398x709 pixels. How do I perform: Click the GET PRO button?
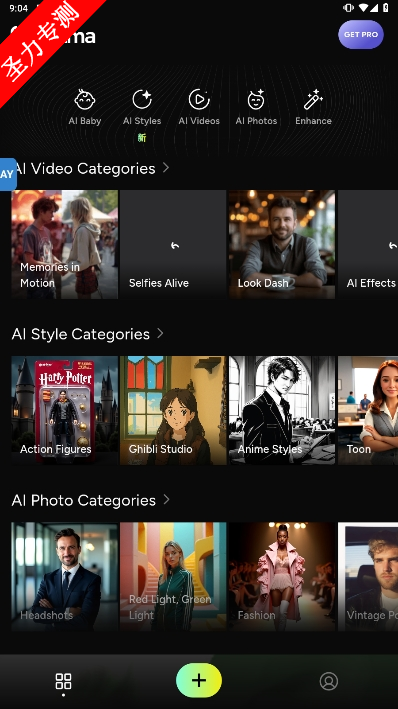361,34
